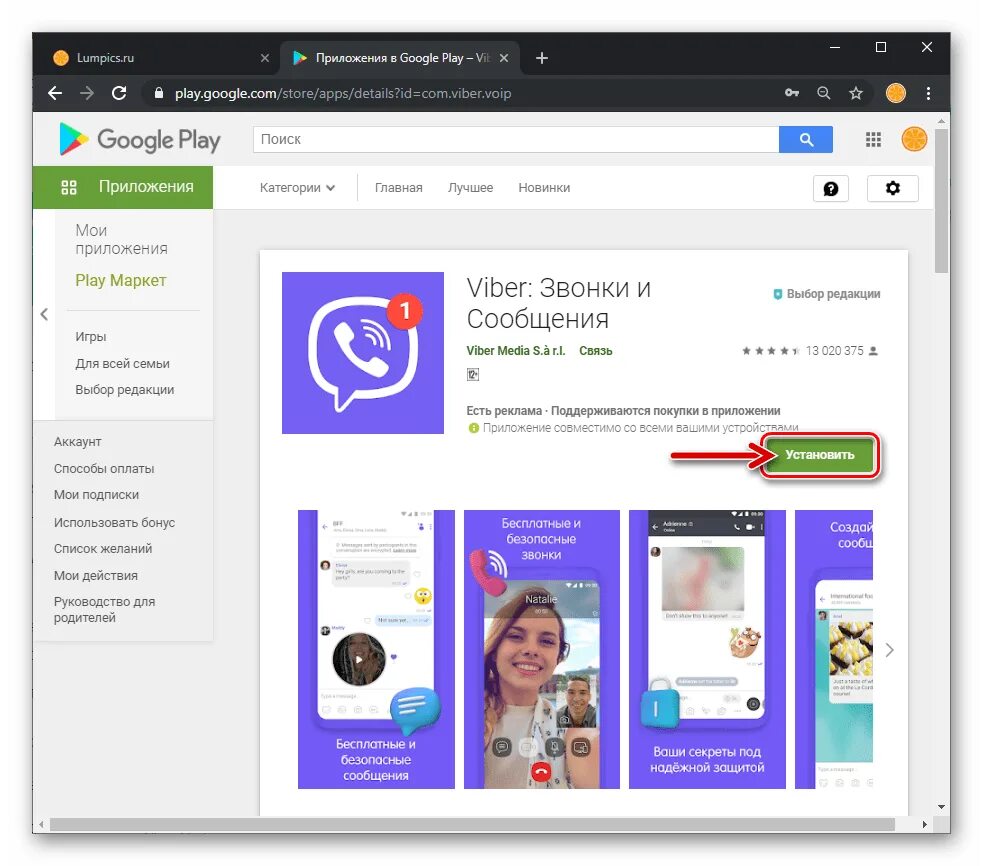Screen dimensions: 983x866
Task: Open Play Маркет in sidebar
Action: pyautogui.click(x=120, y=280)
